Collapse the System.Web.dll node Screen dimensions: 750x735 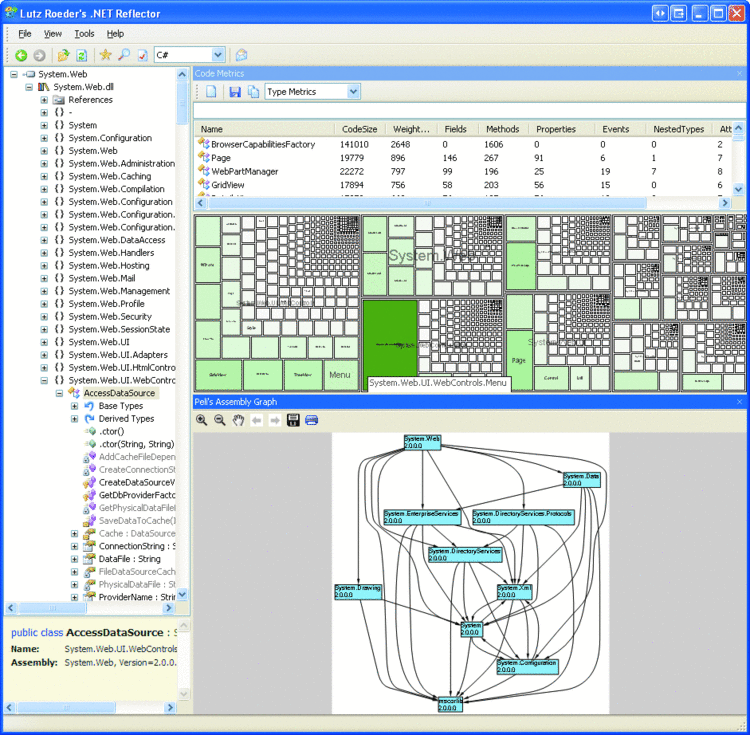point(29,87)
